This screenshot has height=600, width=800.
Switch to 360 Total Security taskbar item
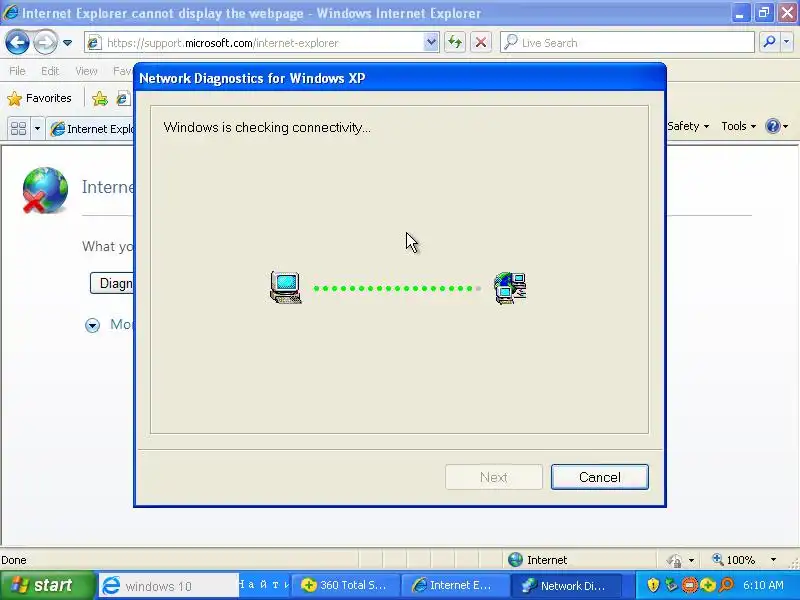(x=345, y=585)
